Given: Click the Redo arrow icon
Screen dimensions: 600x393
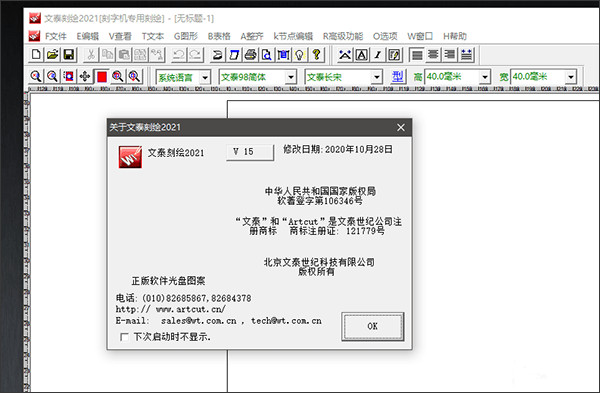Looking at the screenshot, I should (196, 55).
